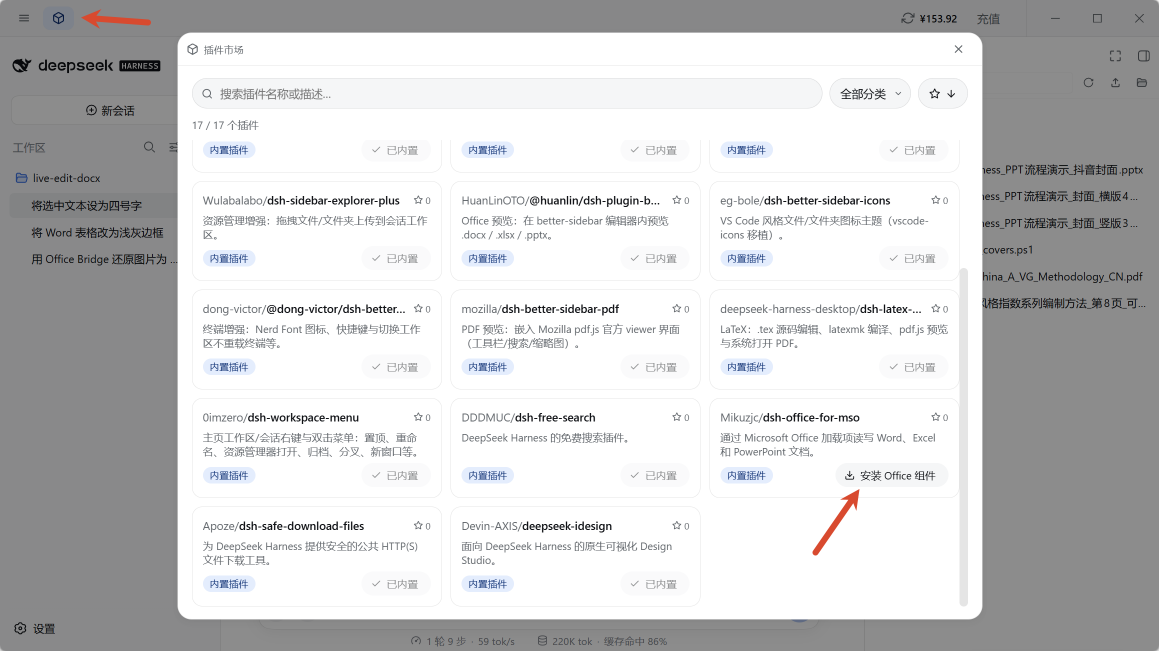Open Wulabalabo/dsh-sidebar-explorer-plus plugin title
Image resolution: width=1159 pixels, height=651 pixels.
(x=301, y=200)
